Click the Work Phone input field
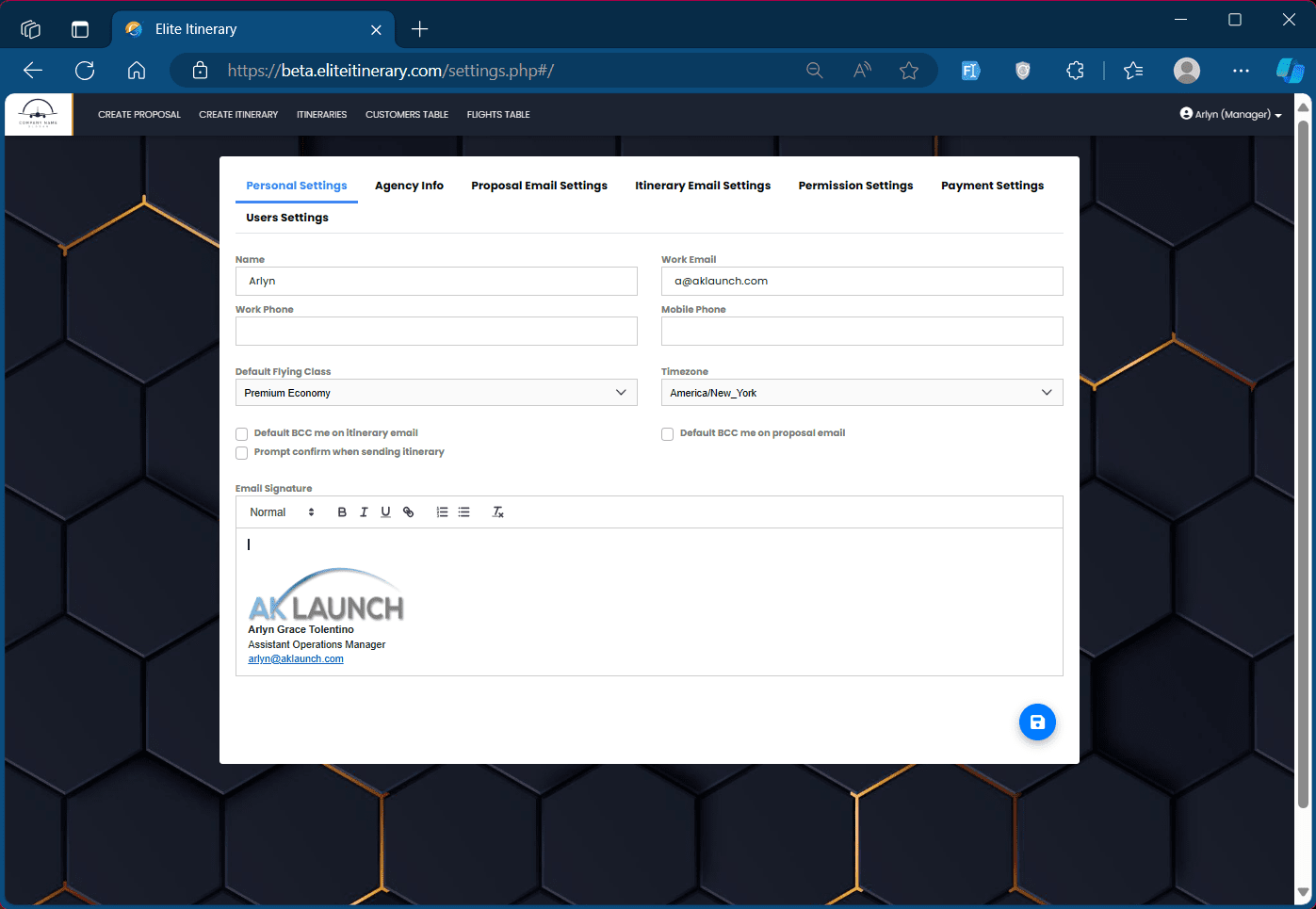Viewport: 1316px width, 909px height. click(x=436, y=331)
